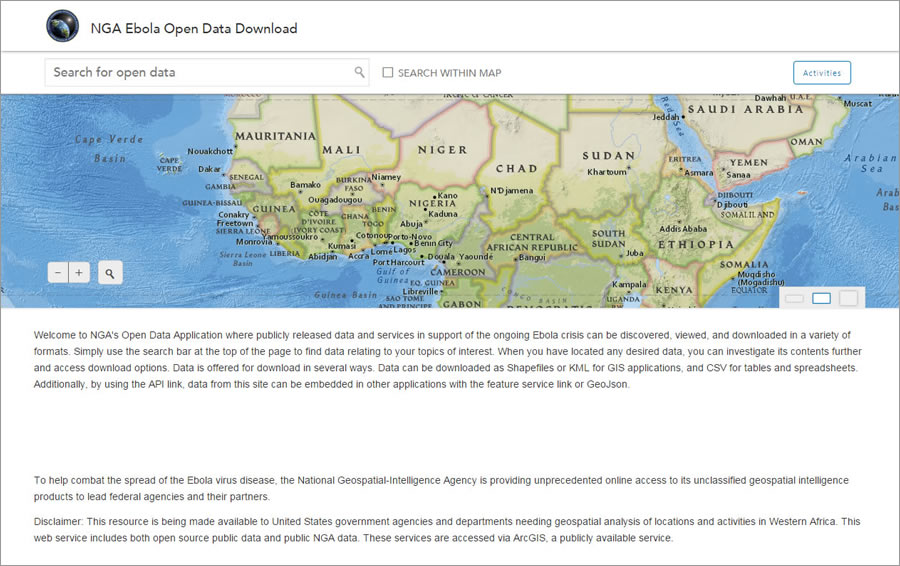Zoom in the map with the plus button
The height and width of the screenshot is (566, 900).
coord(79,273)
